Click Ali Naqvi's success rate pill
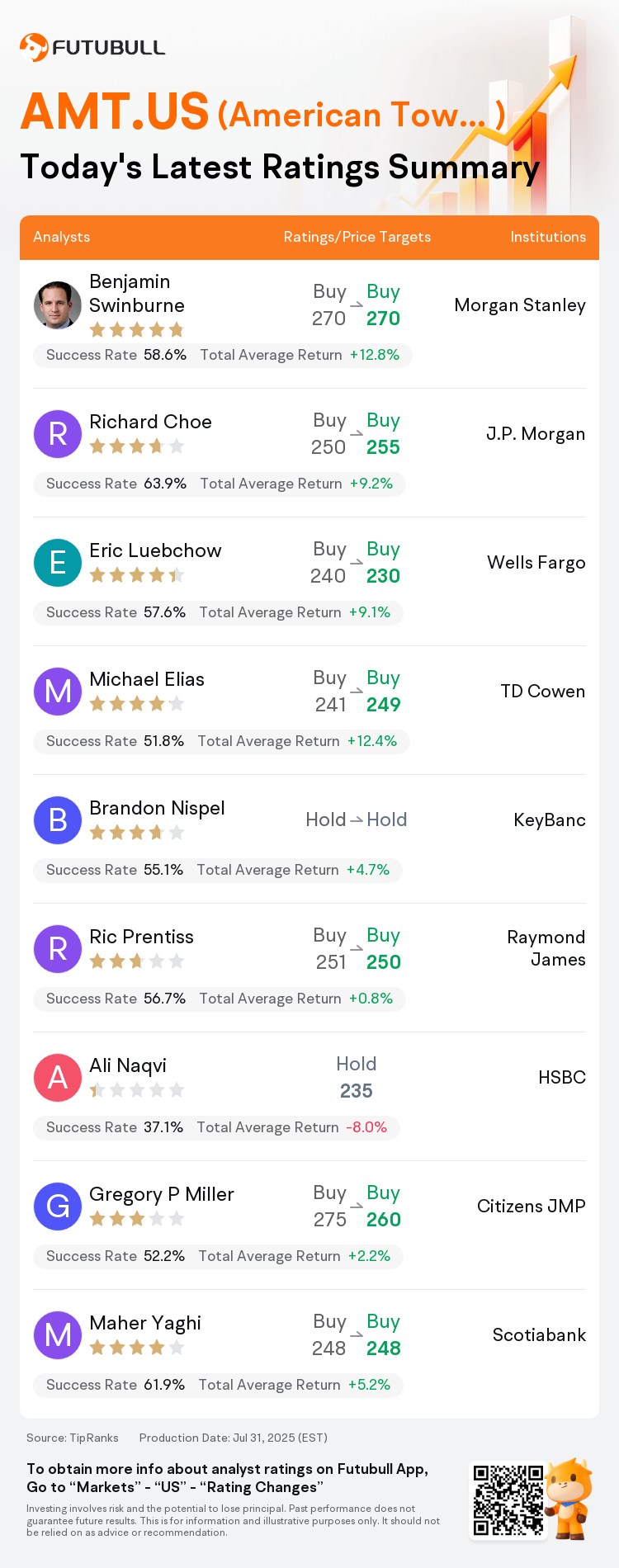The height and width of the screenshot is (1568, 619). [216, 1127]
